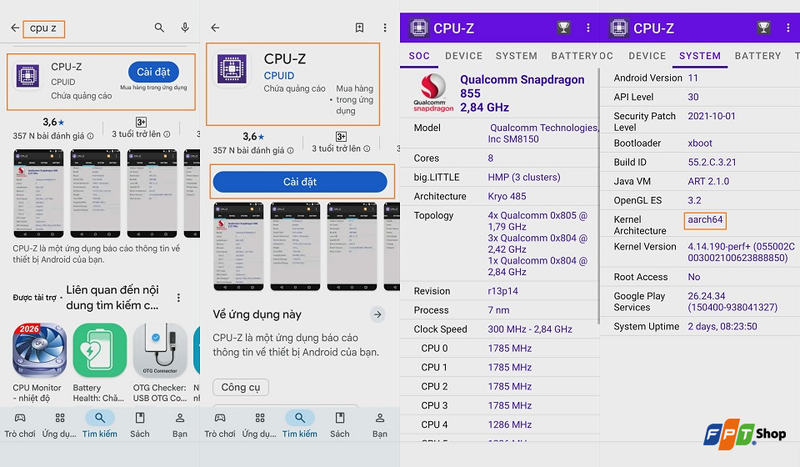The width and height of the screenshot is (800, 467).
Task: Tap the Công cụ category chip
Action: click(x=240, y=387)
